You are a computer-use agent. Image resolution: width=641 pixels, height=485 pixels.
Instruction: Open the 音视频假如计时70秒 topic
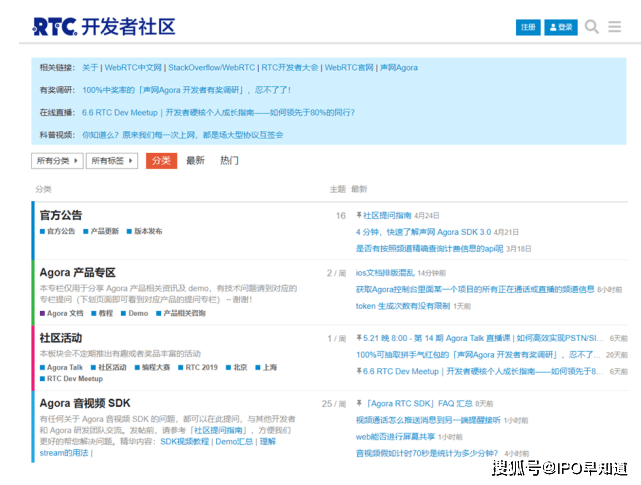pos(427,453)
